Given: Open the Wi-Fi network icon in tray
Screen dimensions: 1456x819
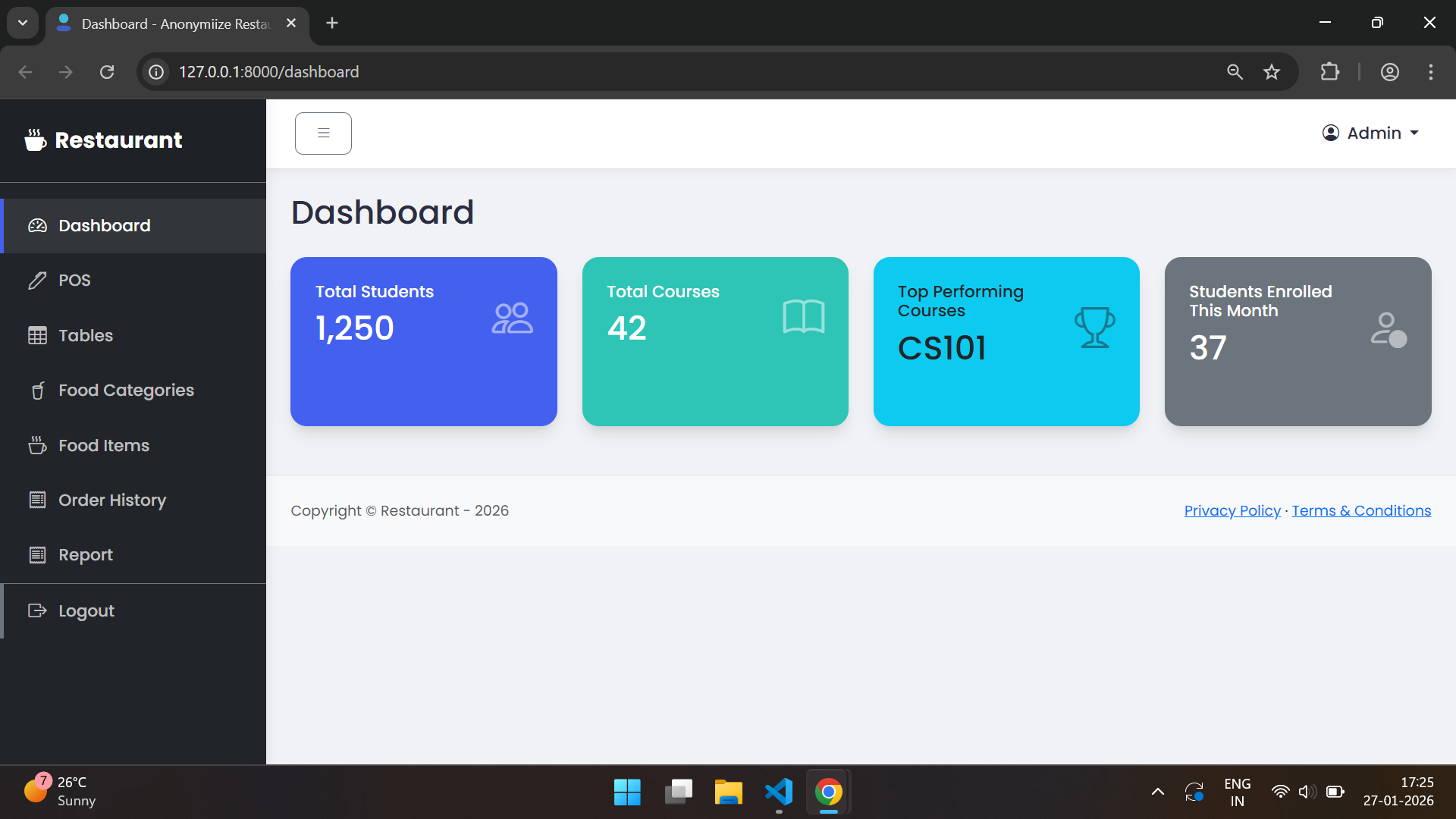Looking at the screenshot, I should click(x=1280, y=792).
